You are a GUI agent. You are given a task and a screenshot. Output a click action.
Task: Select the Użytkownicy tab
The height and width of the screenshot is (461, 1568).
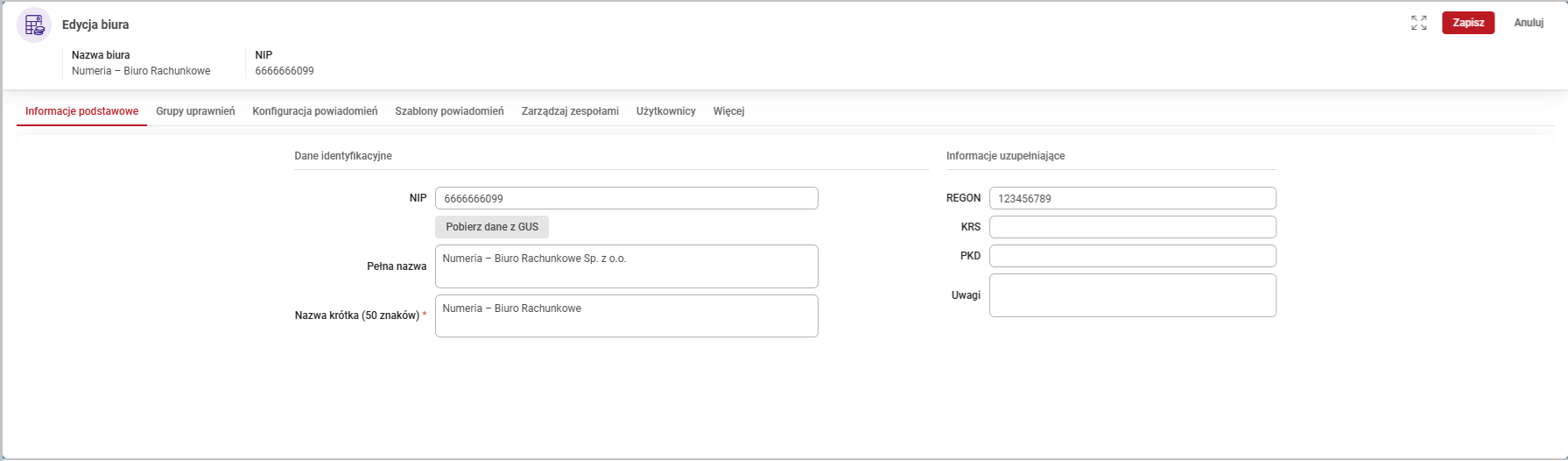click(665, 111)
